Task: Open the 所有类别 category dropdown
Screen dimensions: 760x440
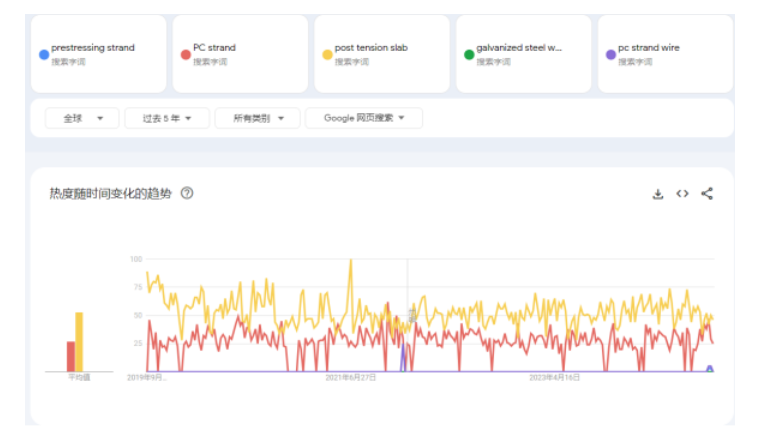Action: click(258, 118)
